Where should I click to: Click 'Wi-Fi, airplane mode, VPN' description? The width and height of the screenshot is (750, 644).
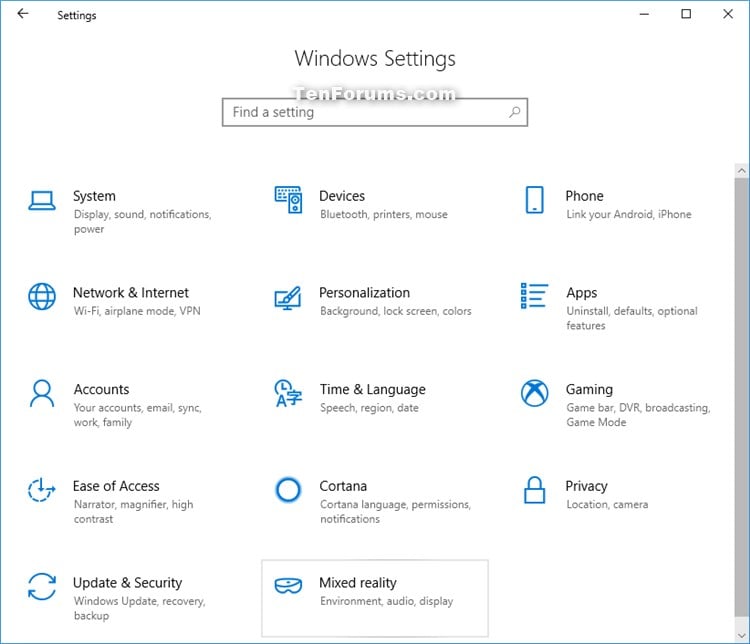pyautogui.click(x=137, y=311)
